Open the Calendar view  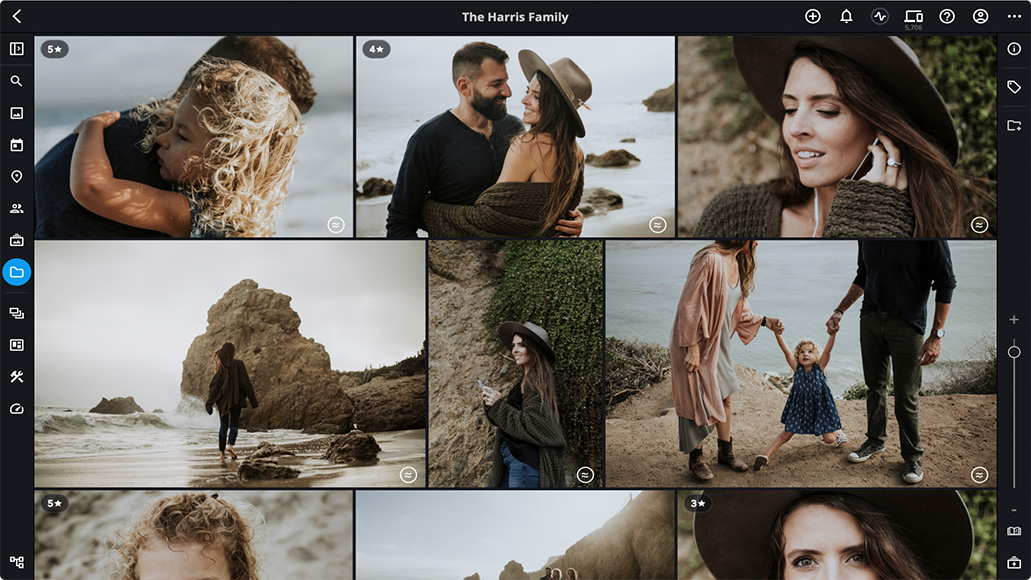(16, 145)
